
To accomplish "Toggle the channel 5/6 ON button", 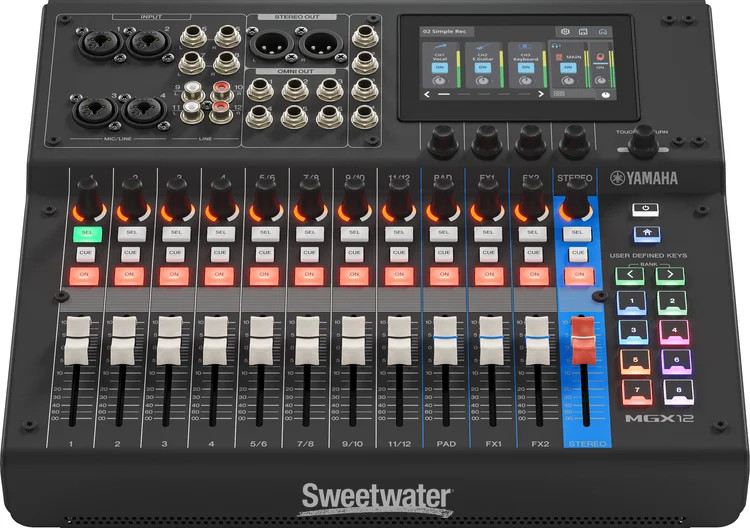I will [264, 276].
